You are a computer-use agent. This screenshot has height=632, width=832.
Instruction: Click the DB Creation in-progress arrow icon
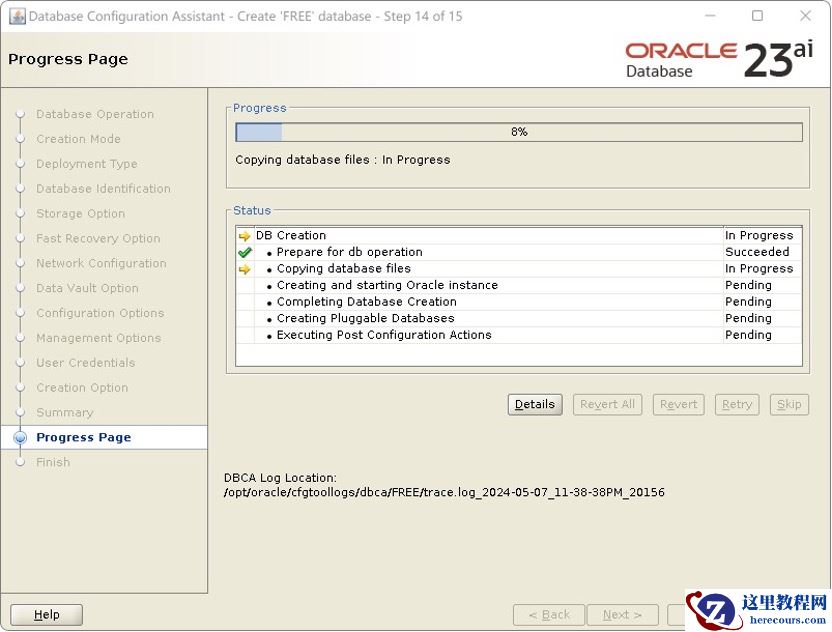[244, 236]
